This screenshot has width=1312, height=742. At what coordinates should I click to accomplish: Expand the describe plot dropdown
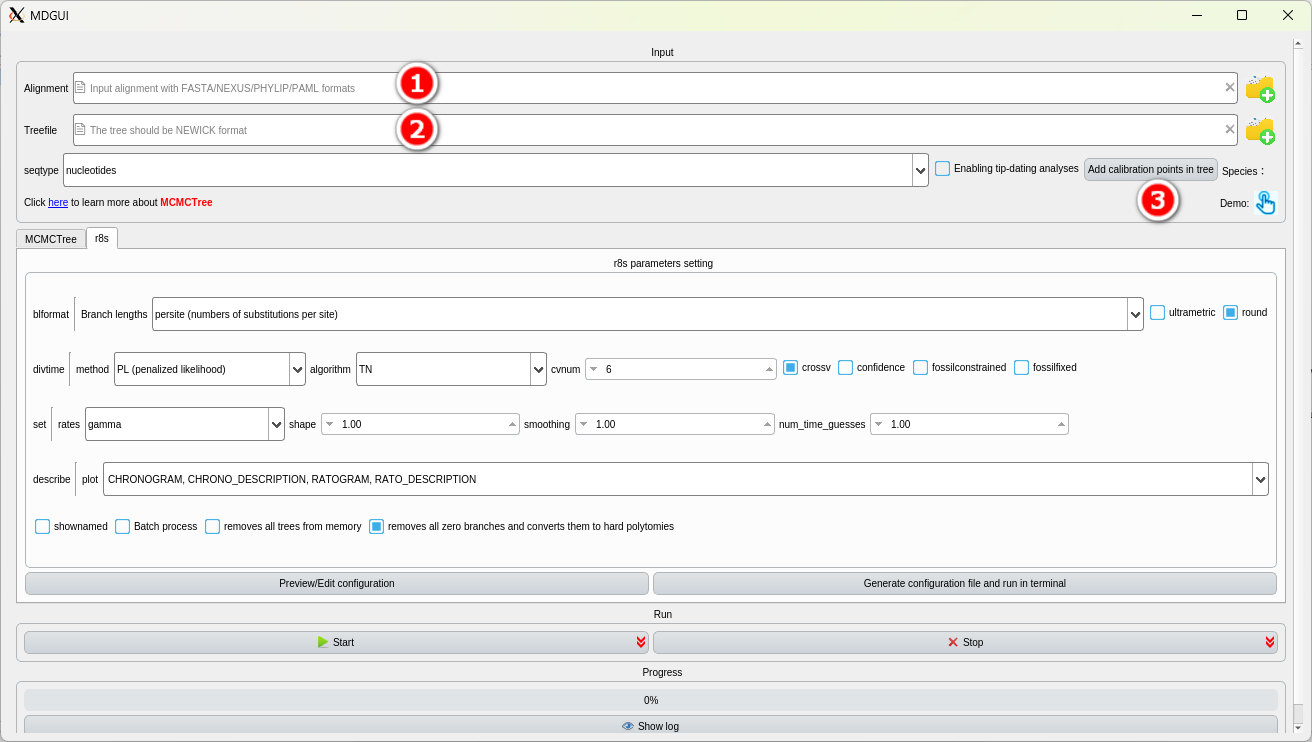click(x=1260, y=479)
